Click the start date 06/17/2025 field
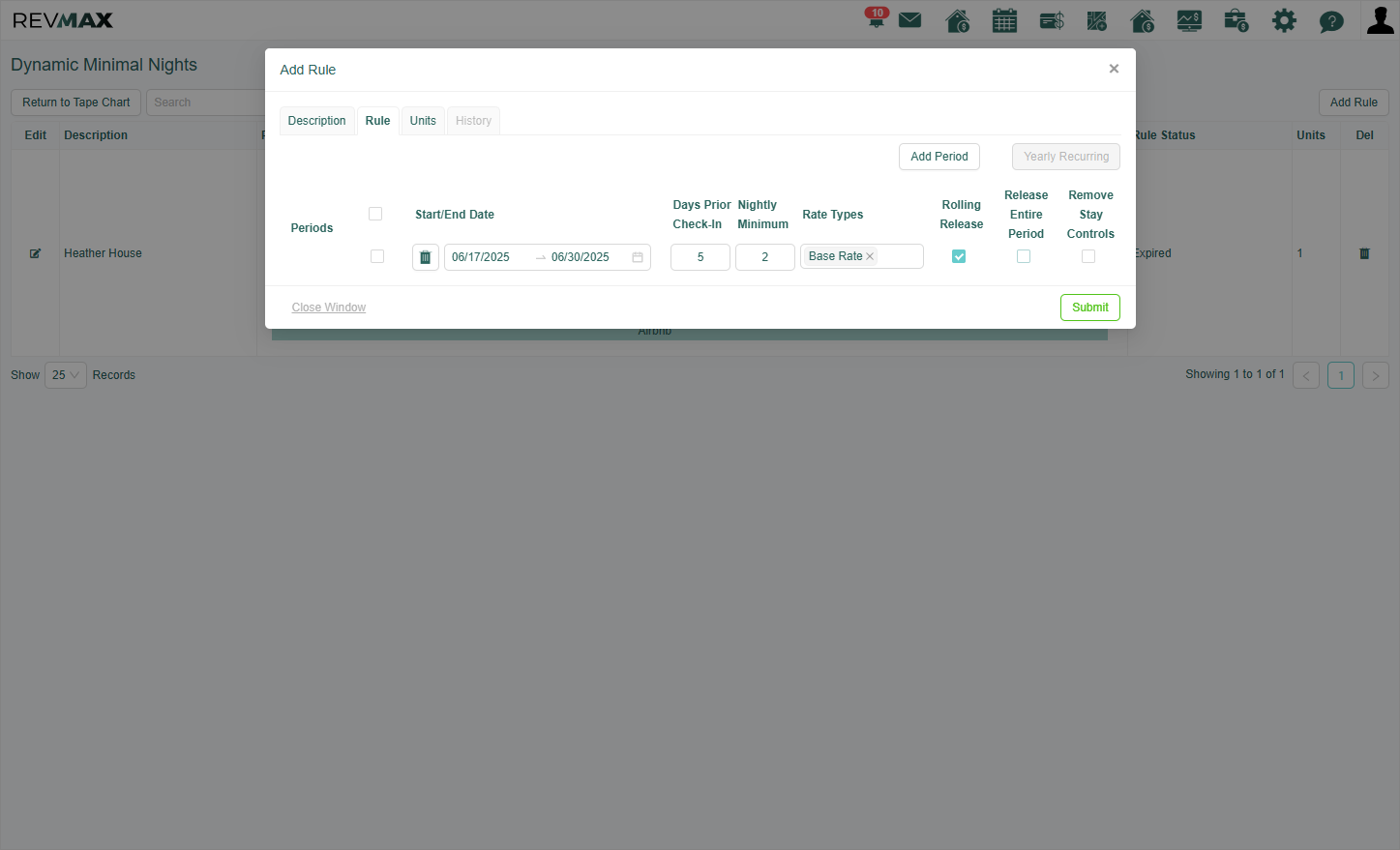Image resolution: width=1400 pixels, height=850 pixels. (488, 257)
